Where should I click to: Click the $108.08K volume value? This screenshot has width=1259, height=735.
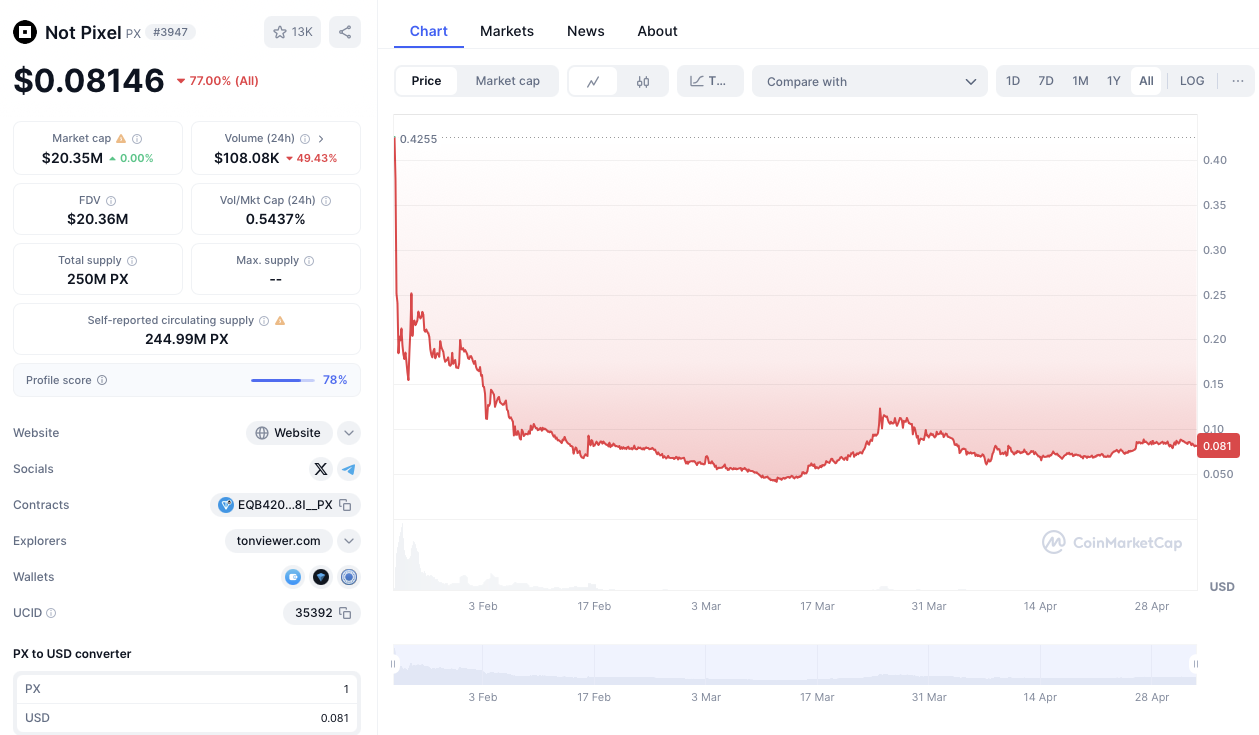[247, 158]
